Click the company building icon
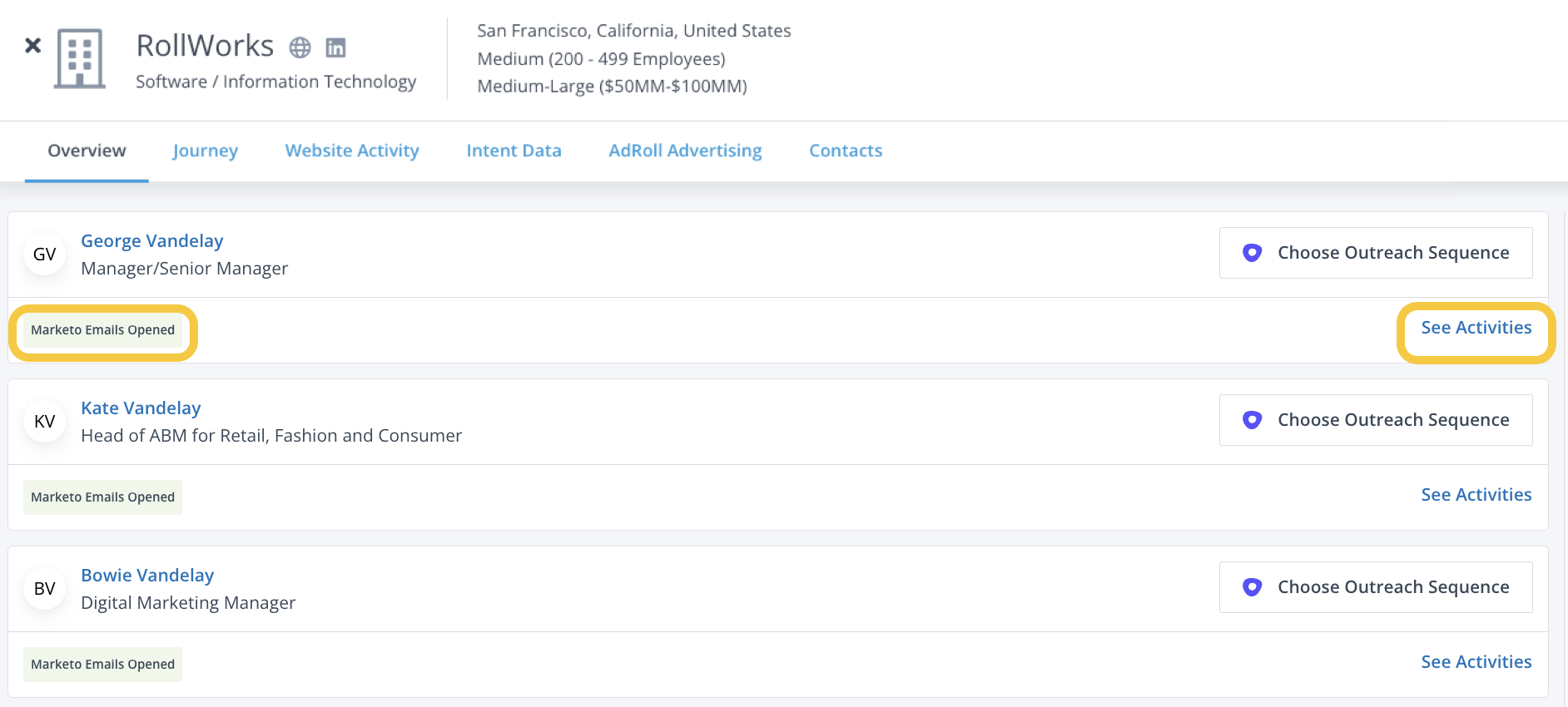The image size is (1568, 707). [x=80, y=58]
